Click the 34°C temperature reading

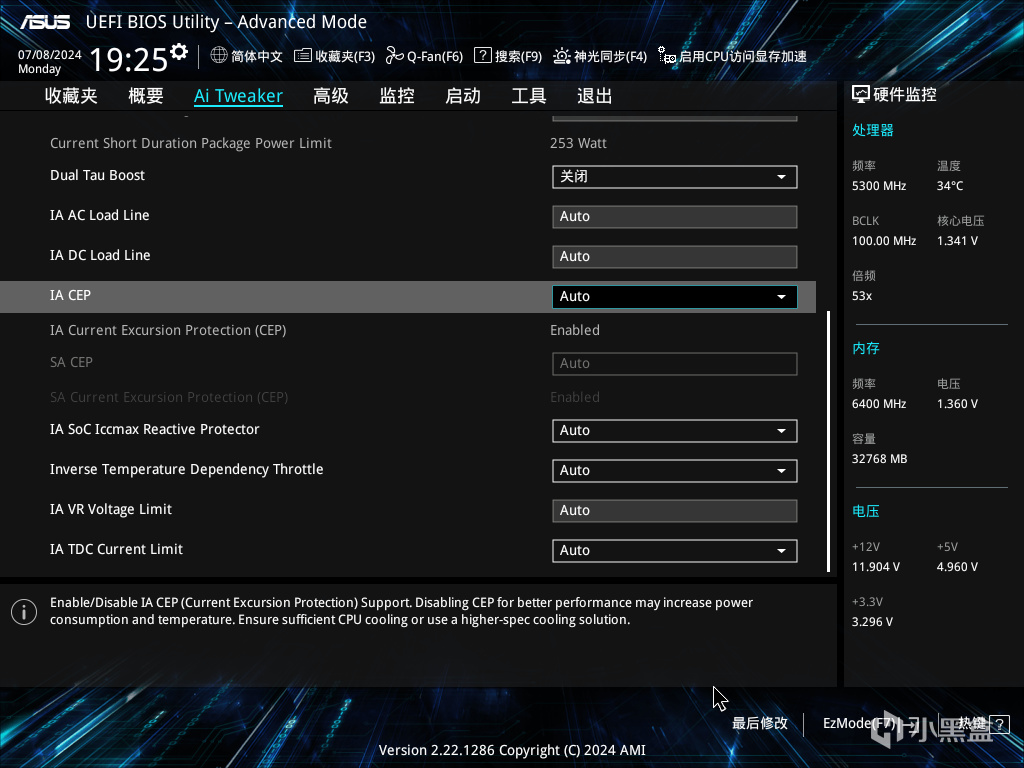[x=950, y=186]
